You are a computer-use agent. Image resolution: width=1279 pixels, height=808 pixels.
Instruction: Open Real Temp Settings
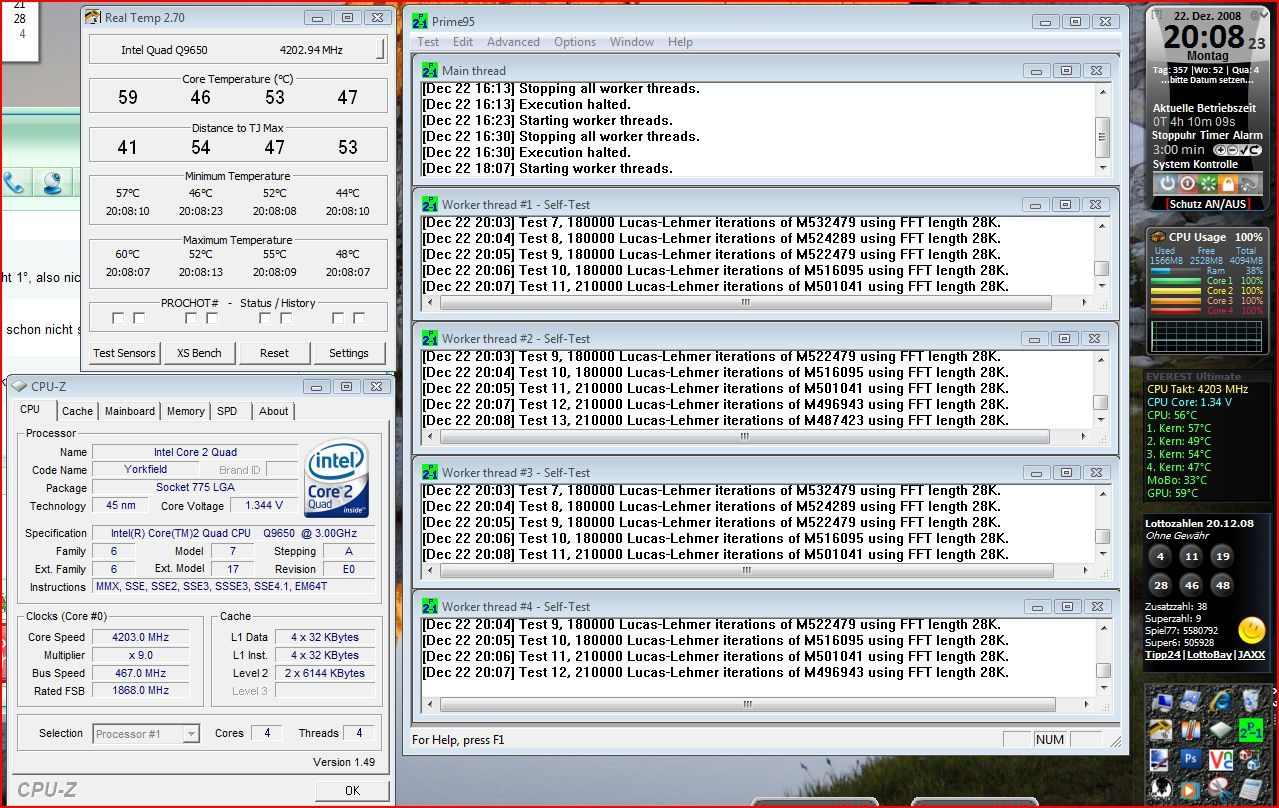[349, 353]
